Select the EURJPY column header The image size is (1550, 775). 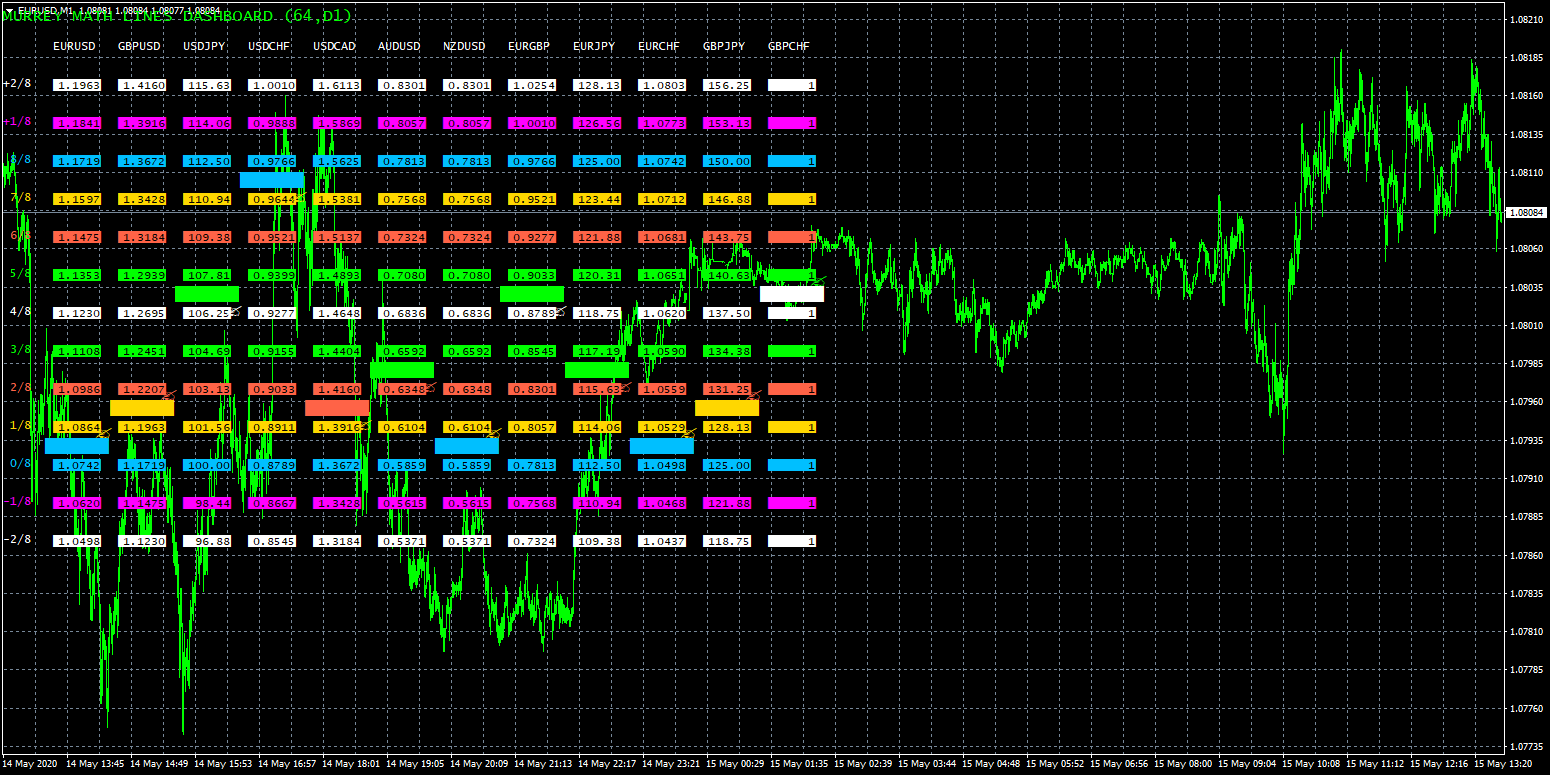pyautogui.click(x=594, y=47)
